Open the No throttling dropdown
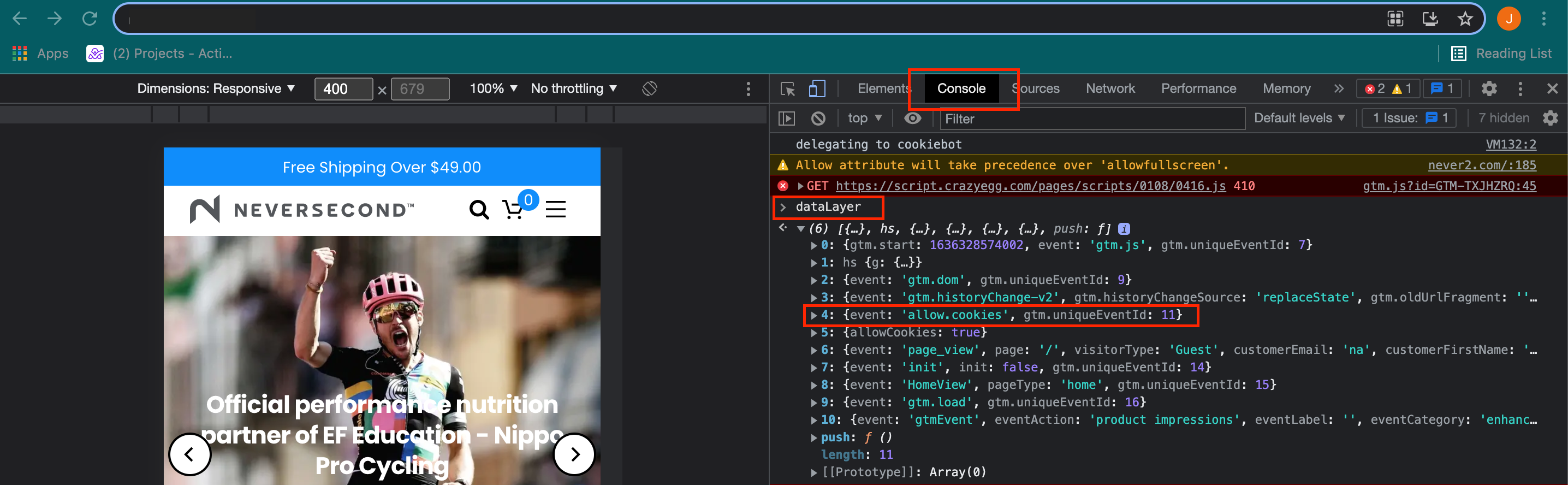This screenshot has width=1568, height=485. coord(573,89)
